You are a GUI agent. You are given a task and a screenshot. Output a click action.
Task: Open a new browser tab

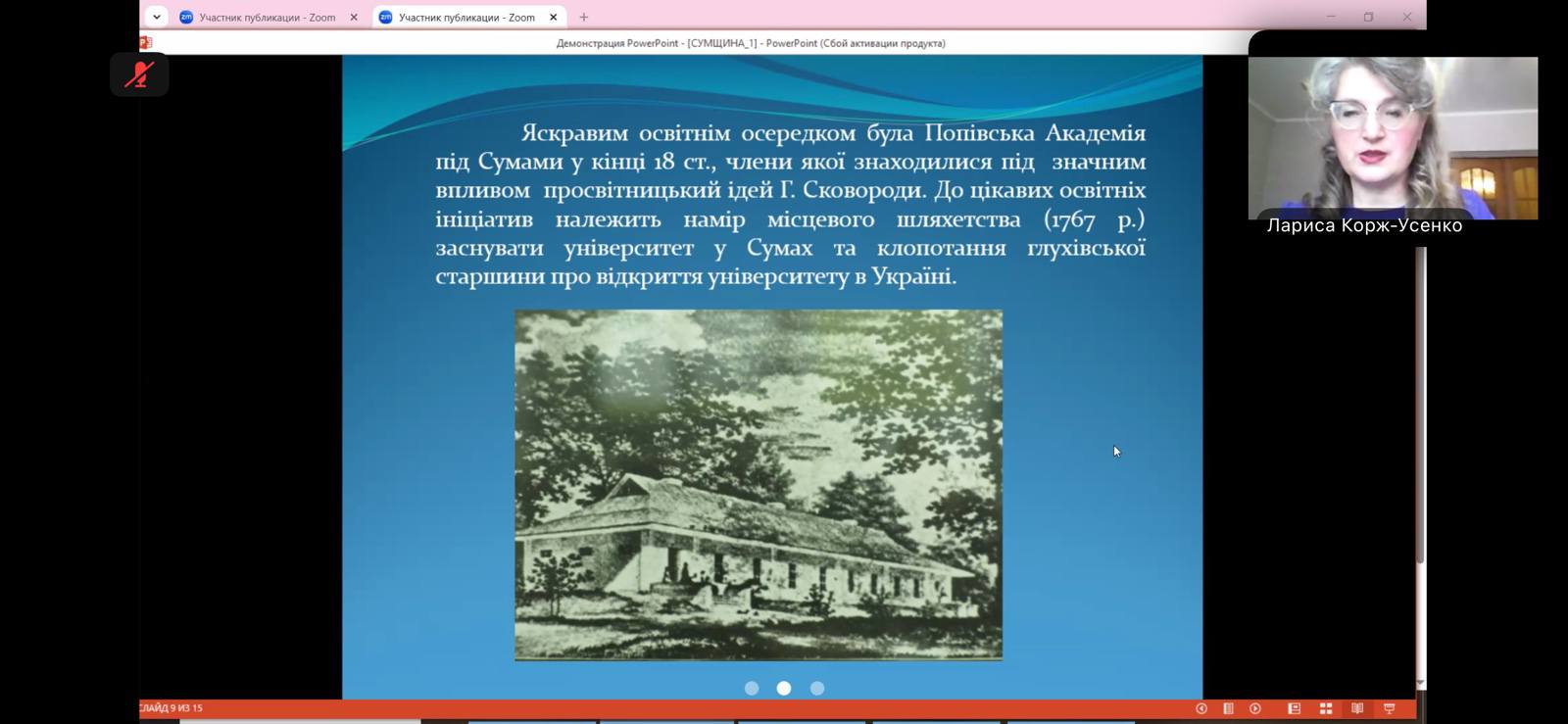(584, 17)
